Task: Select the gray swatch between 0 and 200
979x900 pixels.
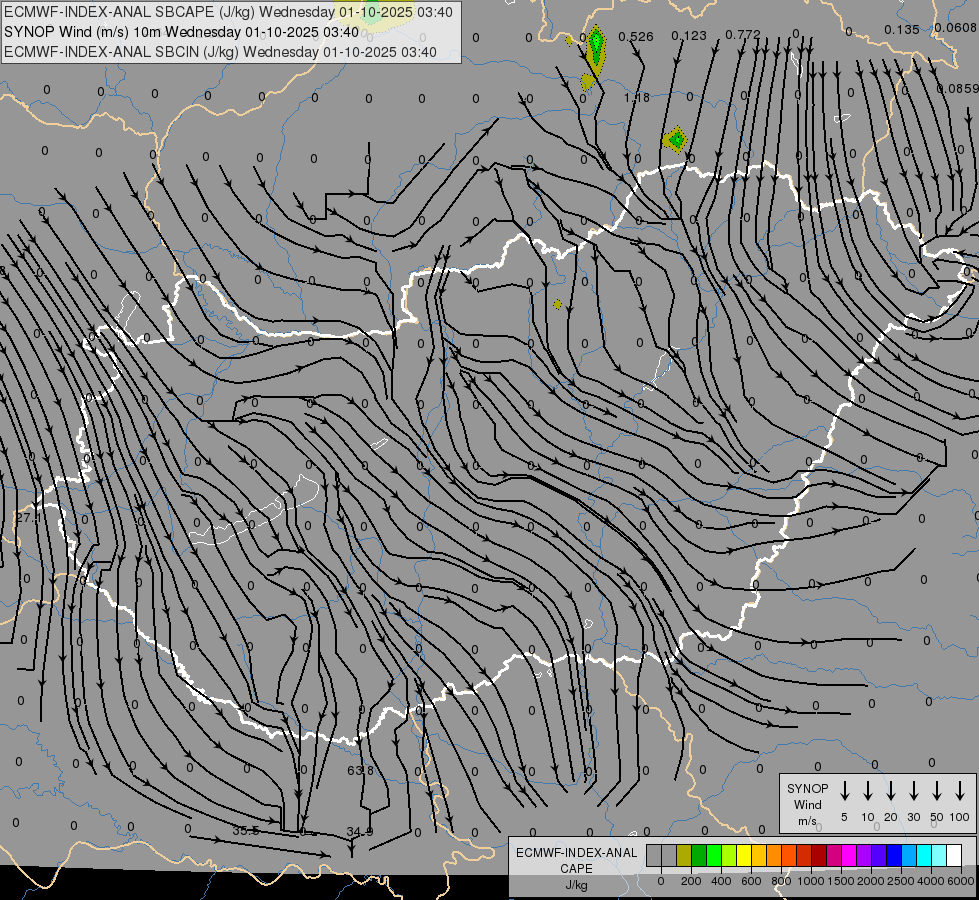Action: [669, 855]
